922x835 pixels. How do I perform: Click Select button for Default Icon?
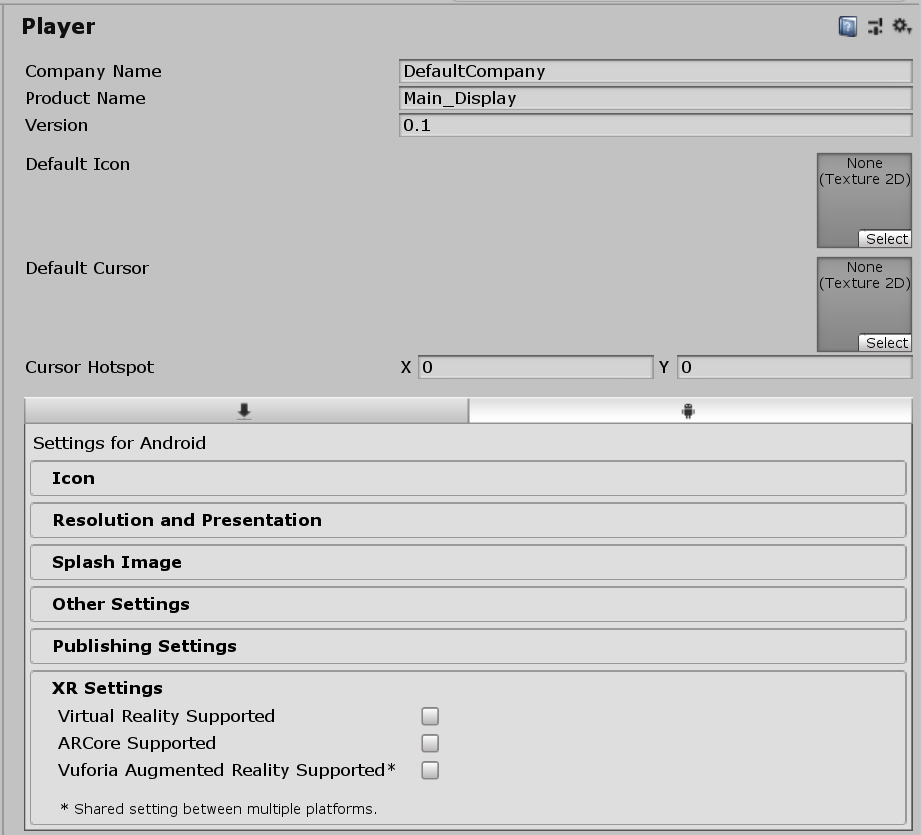pyautogui.click(x=886, y=239)
